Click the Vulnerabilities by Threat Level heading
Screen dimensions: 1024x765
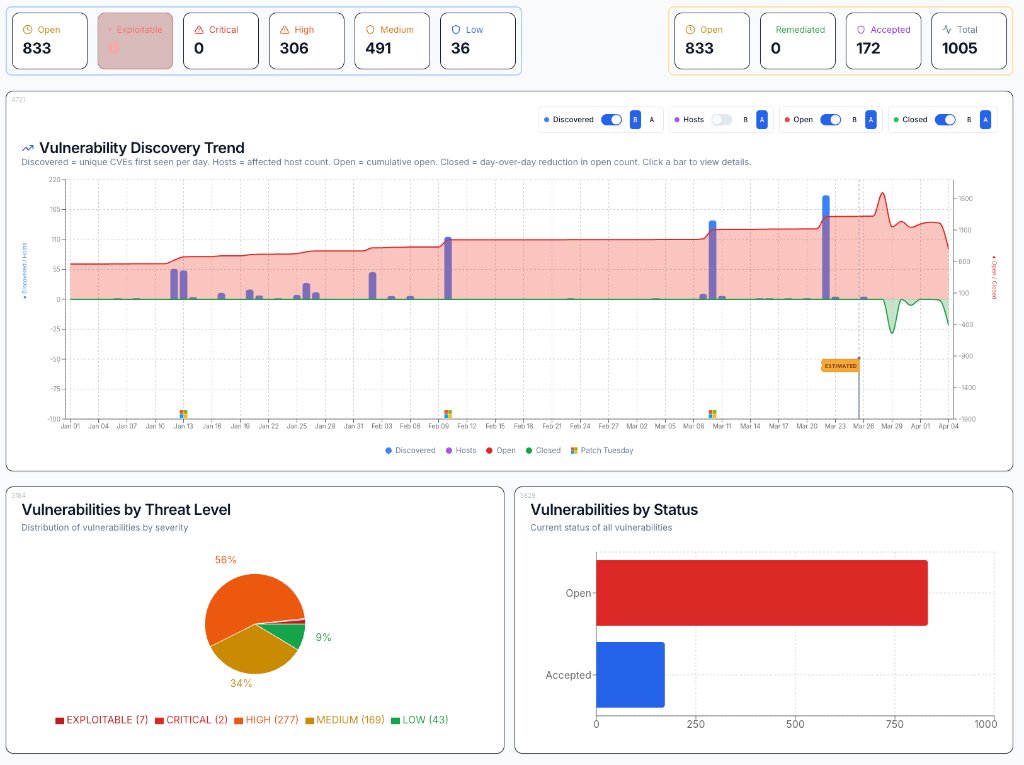point(126,510)
